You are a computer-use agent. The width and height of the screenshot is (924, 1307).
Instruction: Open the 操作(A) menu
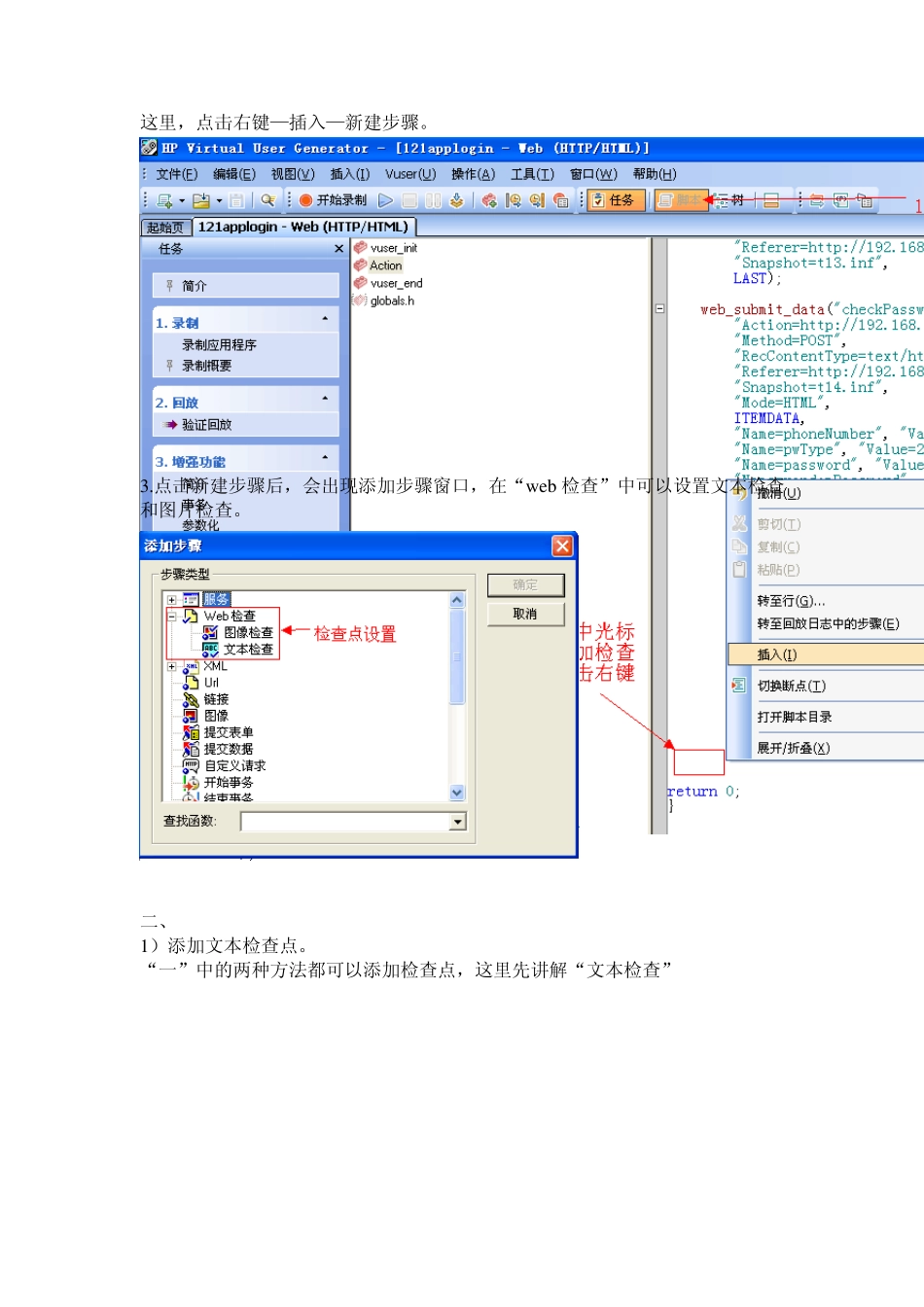pos(473,174)
